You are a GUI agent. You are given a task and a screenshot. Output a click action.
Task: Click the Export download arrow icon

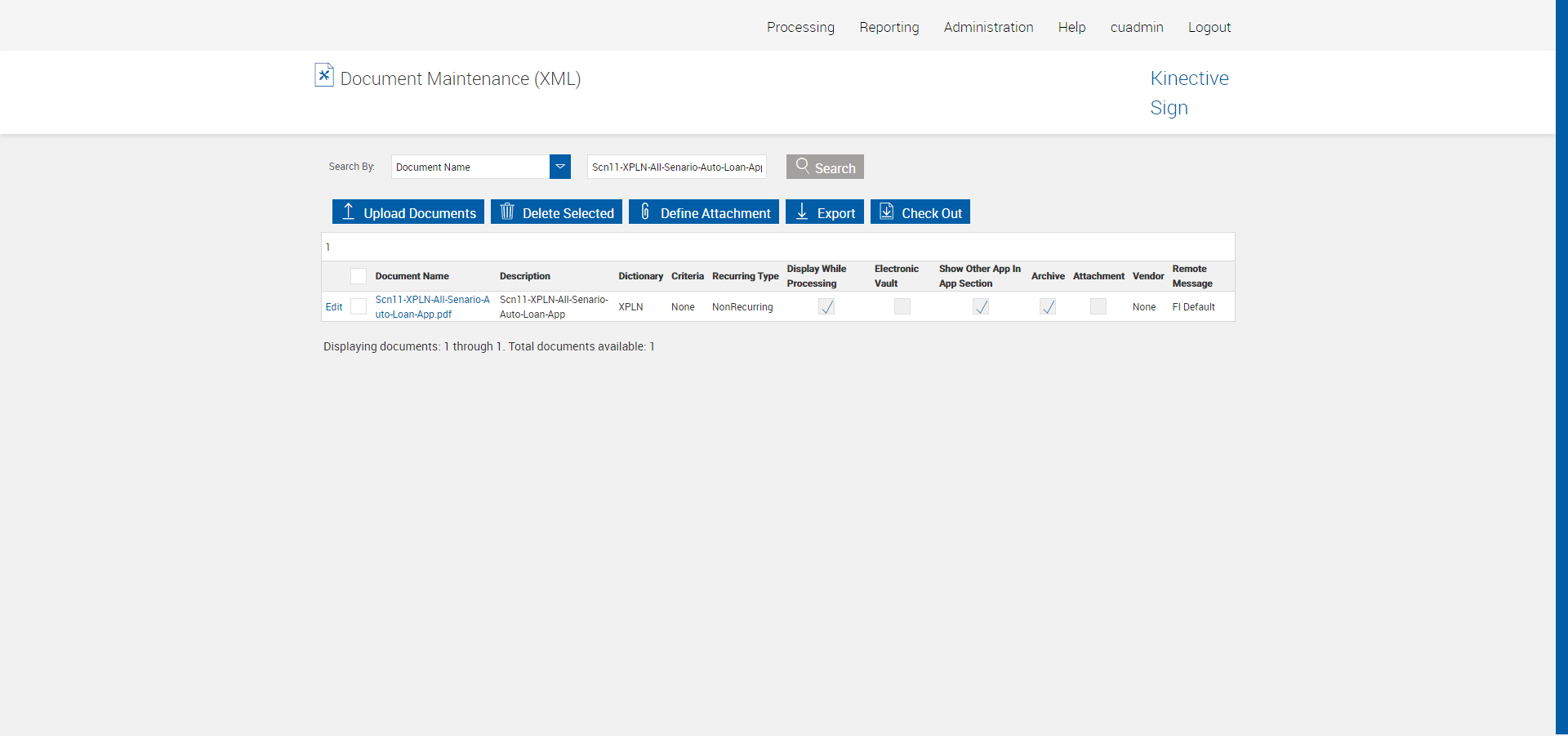click(x=802, y=212)
